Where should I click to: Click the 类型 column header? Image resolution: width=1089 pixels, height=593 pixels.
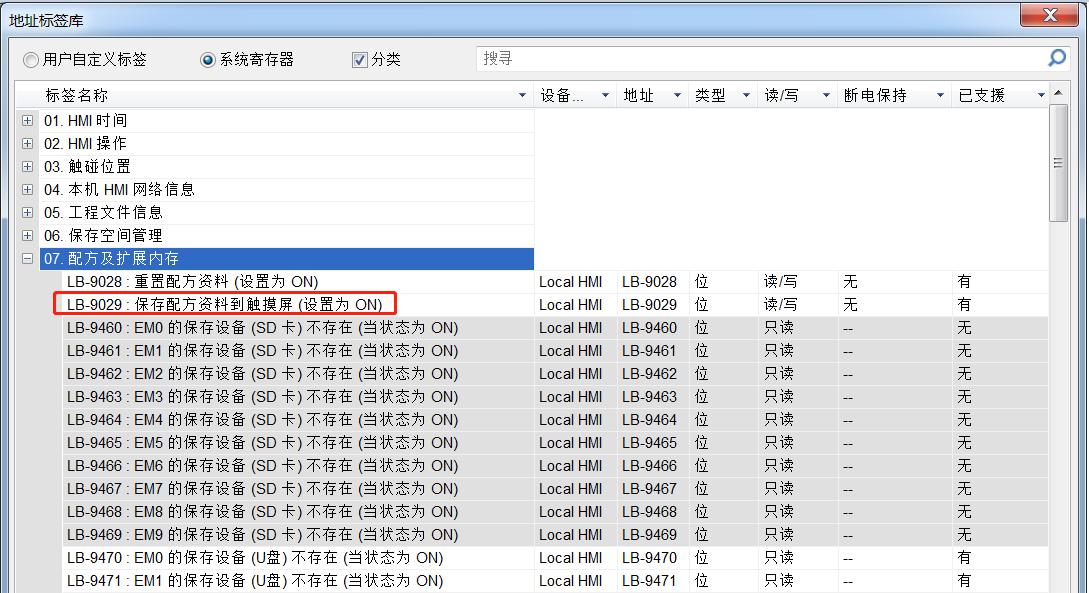point(722,95)
